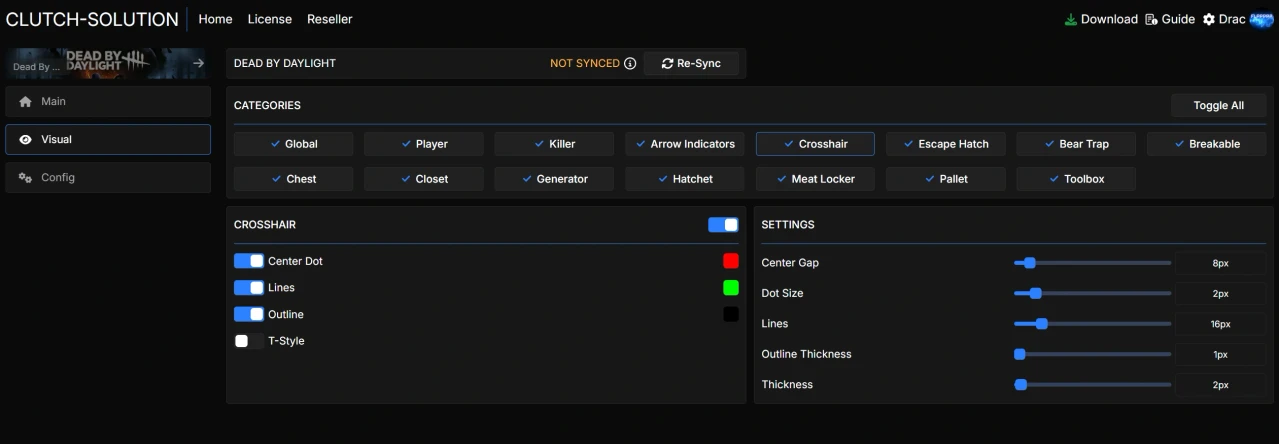Click the gears icon in Config sidebar item
1279x444 pixels.
coord(26,178)
